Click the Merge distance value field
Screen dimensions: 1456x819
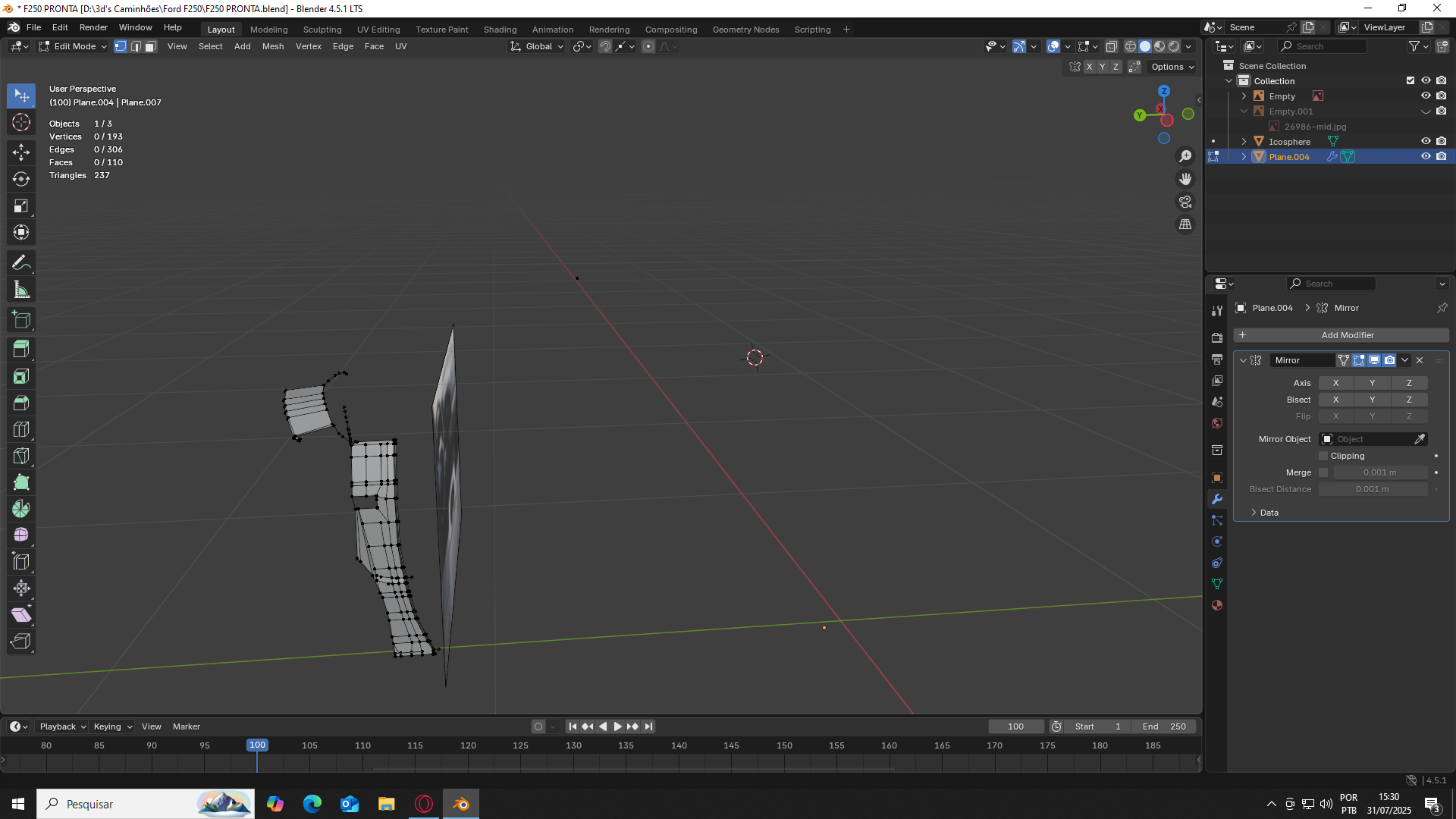[1379, 472]
